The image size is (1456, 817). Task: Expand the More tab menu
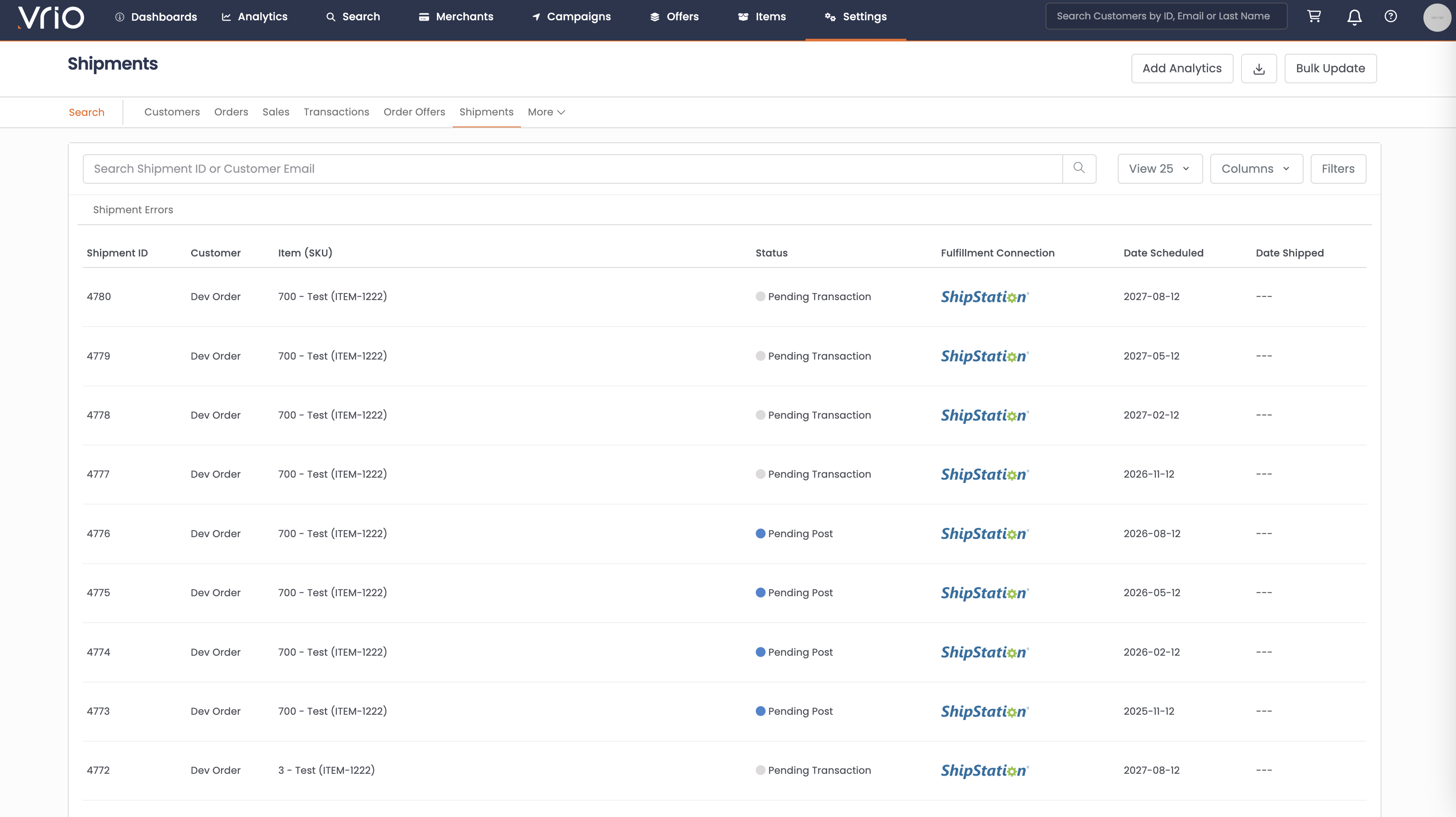coord(546,112)
